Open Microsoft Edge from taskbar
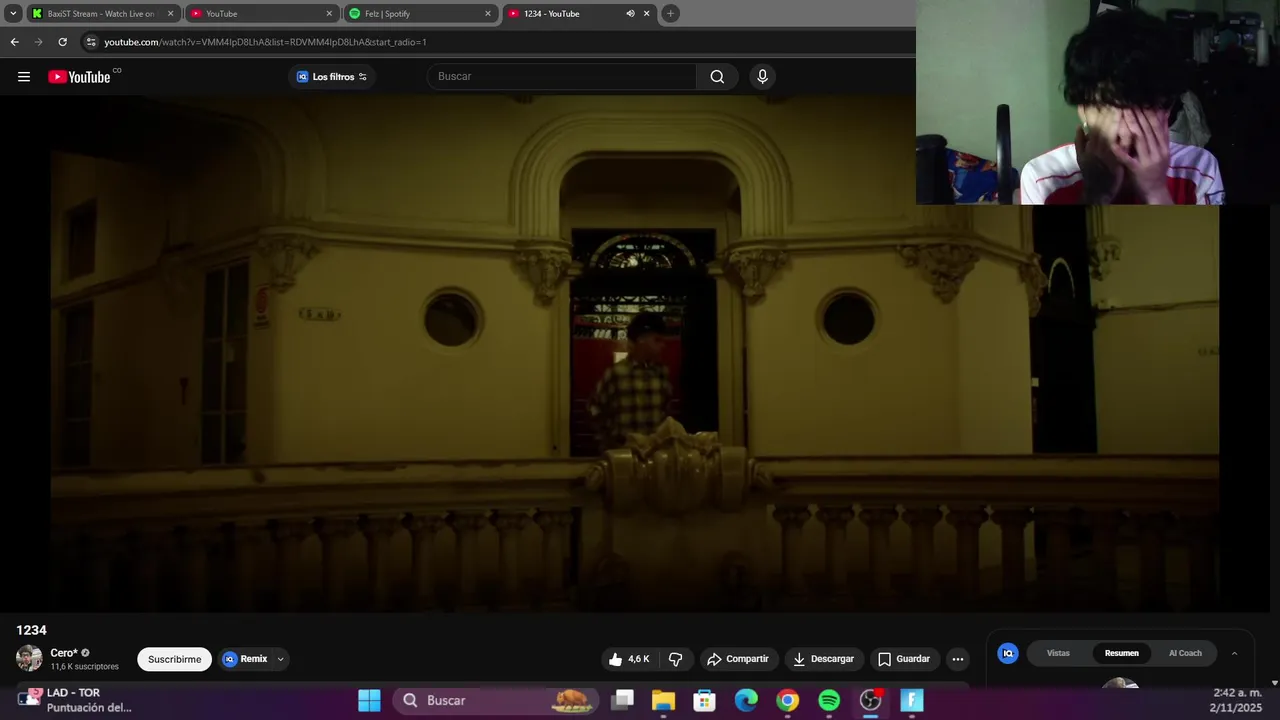This screenshot has height=720, width=1280. point(746,700)
